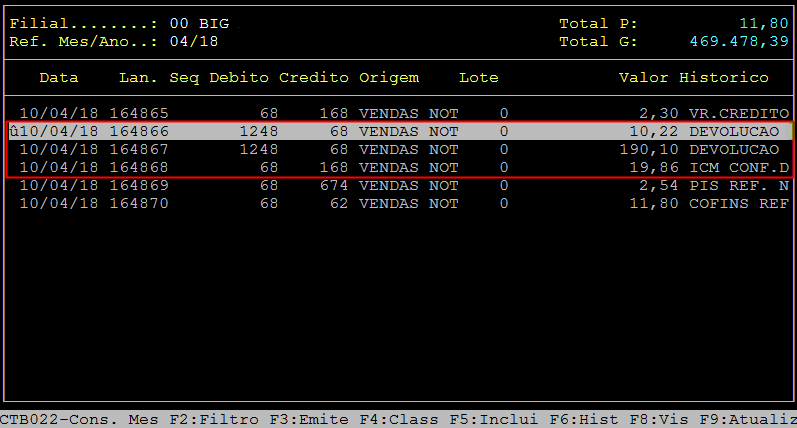Click the Data column header

coord(59,78)
